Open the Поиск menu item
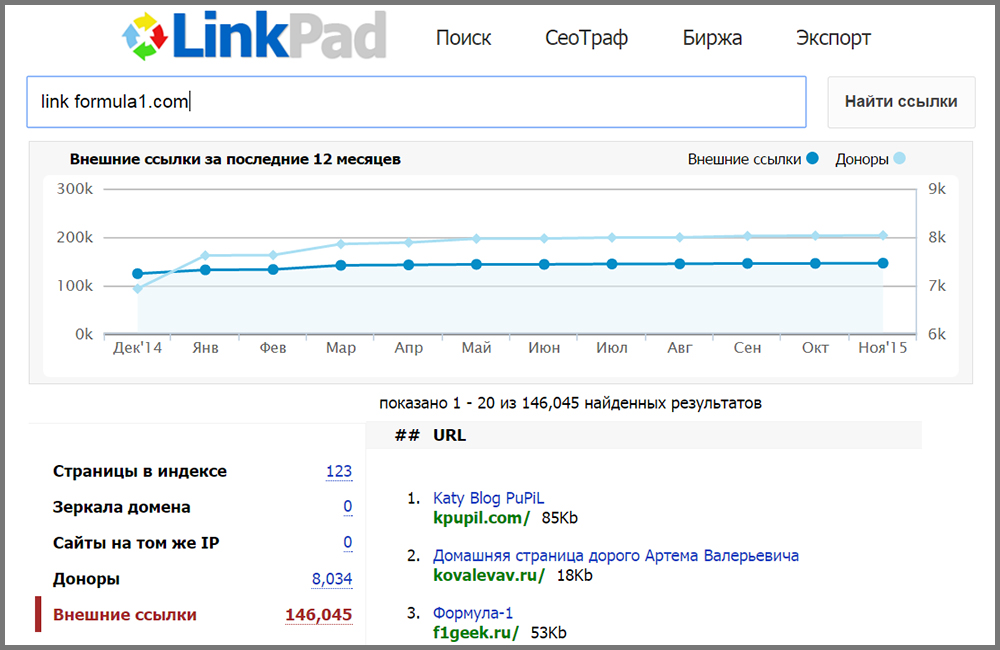The image size is (1000, 650). point(463,39)
